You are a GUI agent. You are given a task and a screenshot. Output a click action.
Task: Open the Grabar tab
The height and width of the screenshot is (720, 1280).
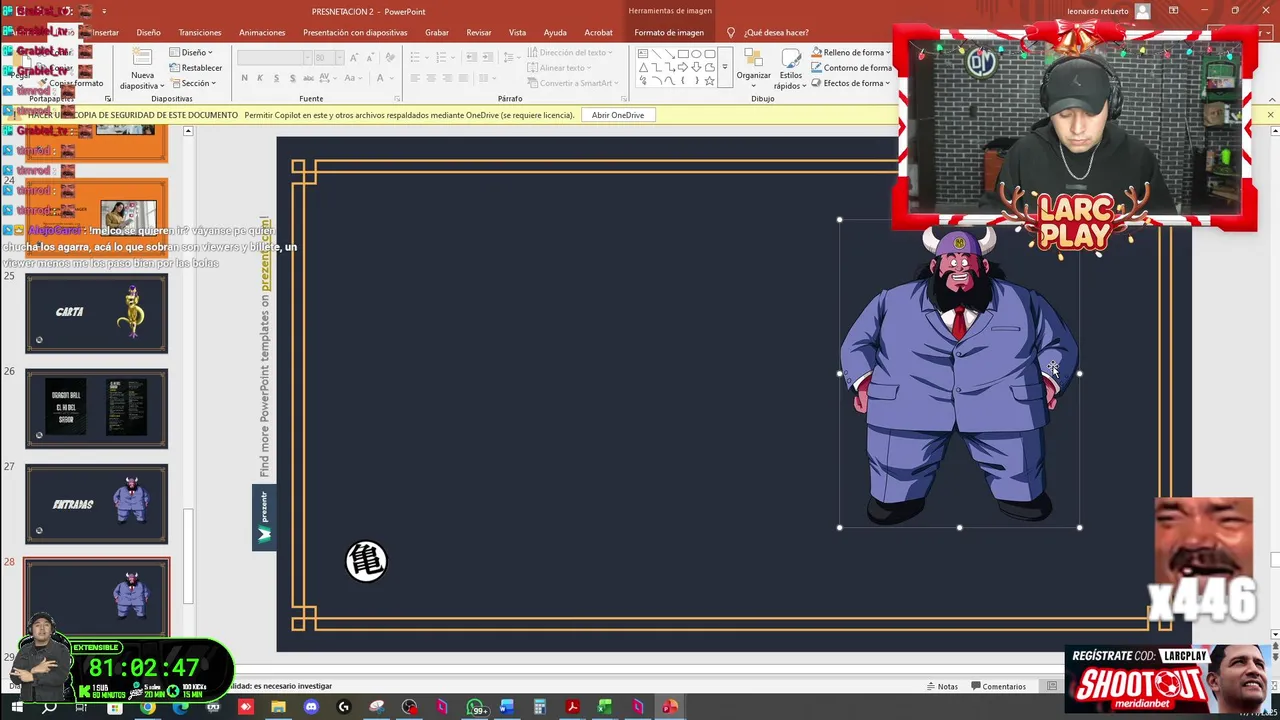click(x=437, y=32)
